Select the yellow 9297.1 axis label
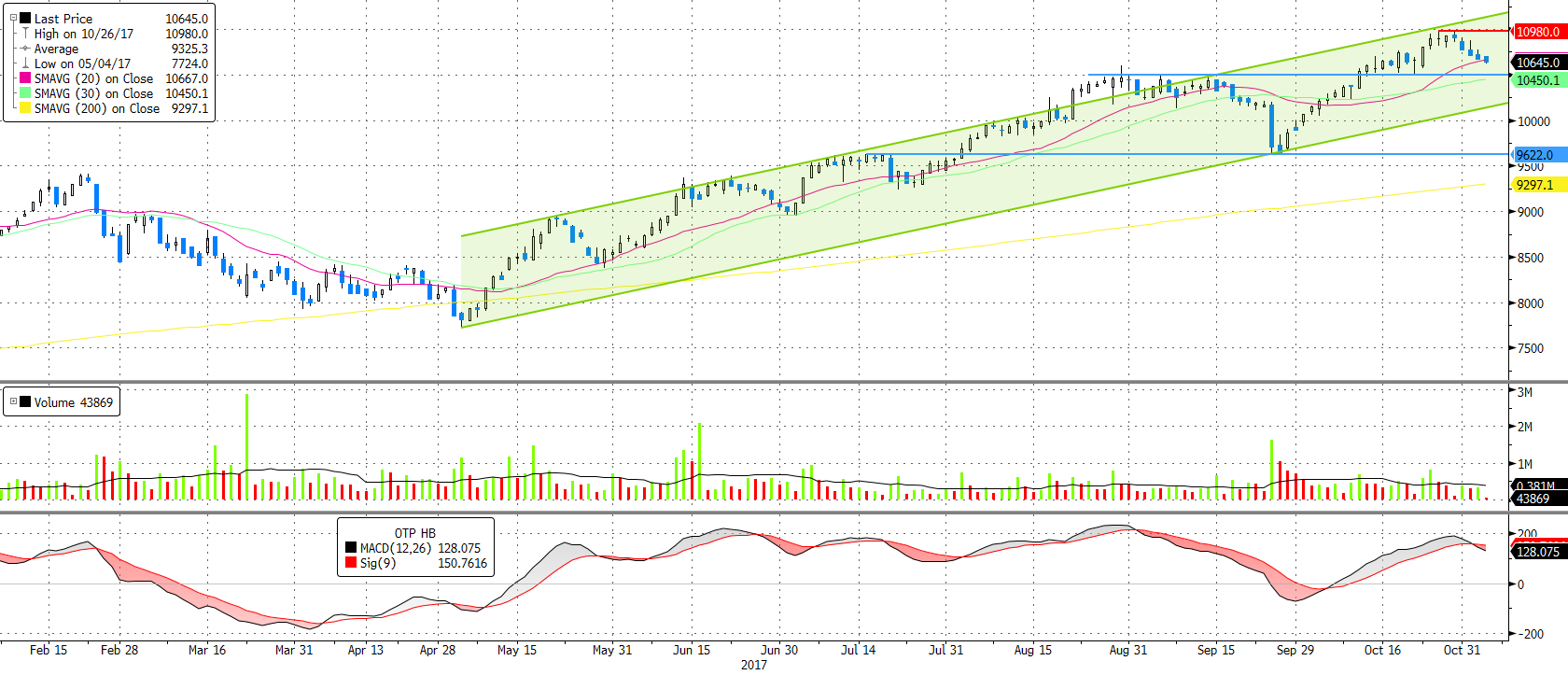1568x675 pixels. coord(1534,185)
